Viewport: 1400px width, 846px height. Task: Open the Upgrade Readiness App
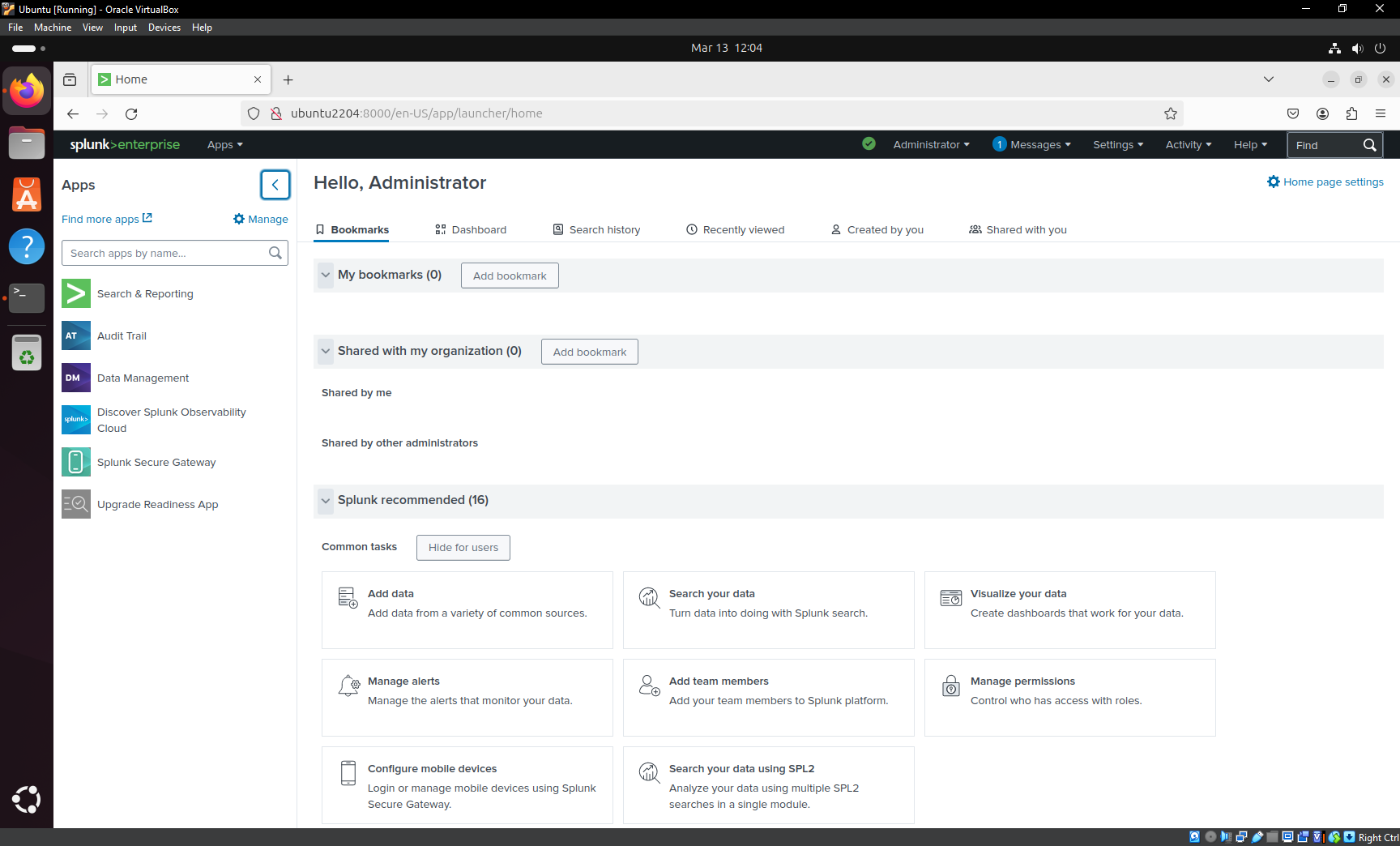[x=157, y=504]
